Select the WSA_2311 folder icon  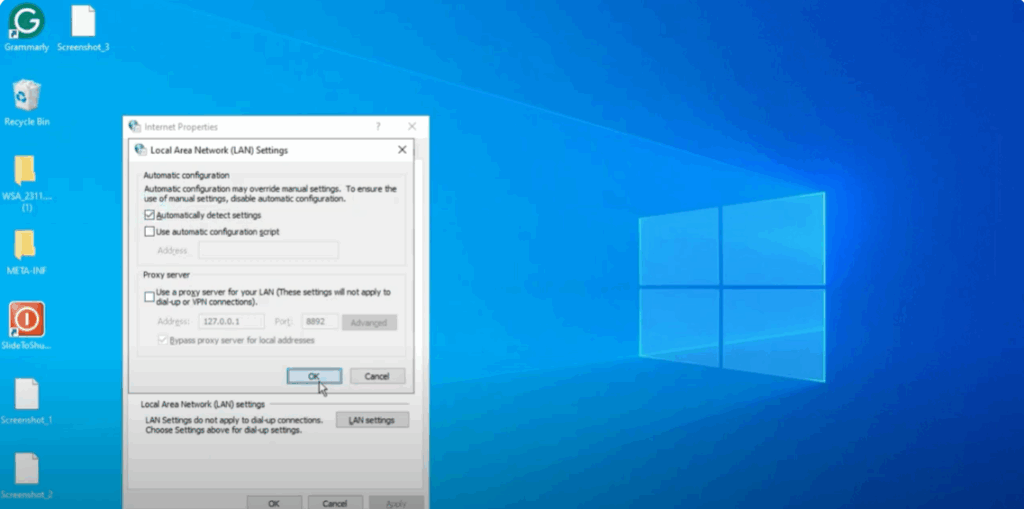point(25,171)
